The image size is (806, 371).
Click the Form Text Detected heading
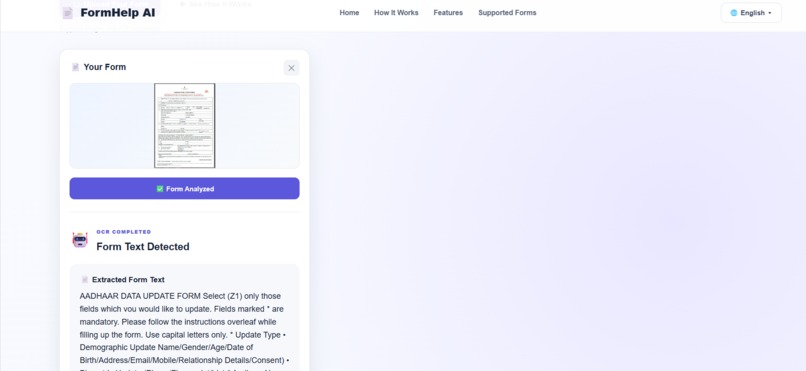143,247
